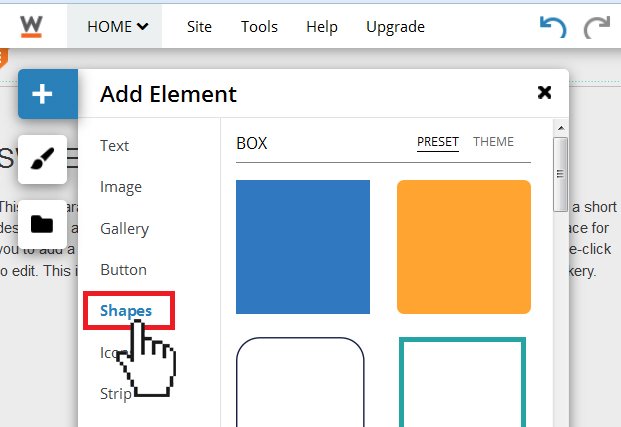Viewport: 621px width, 427px height.
Task: Switch to the THEME tab
Action: pos(493,142)
